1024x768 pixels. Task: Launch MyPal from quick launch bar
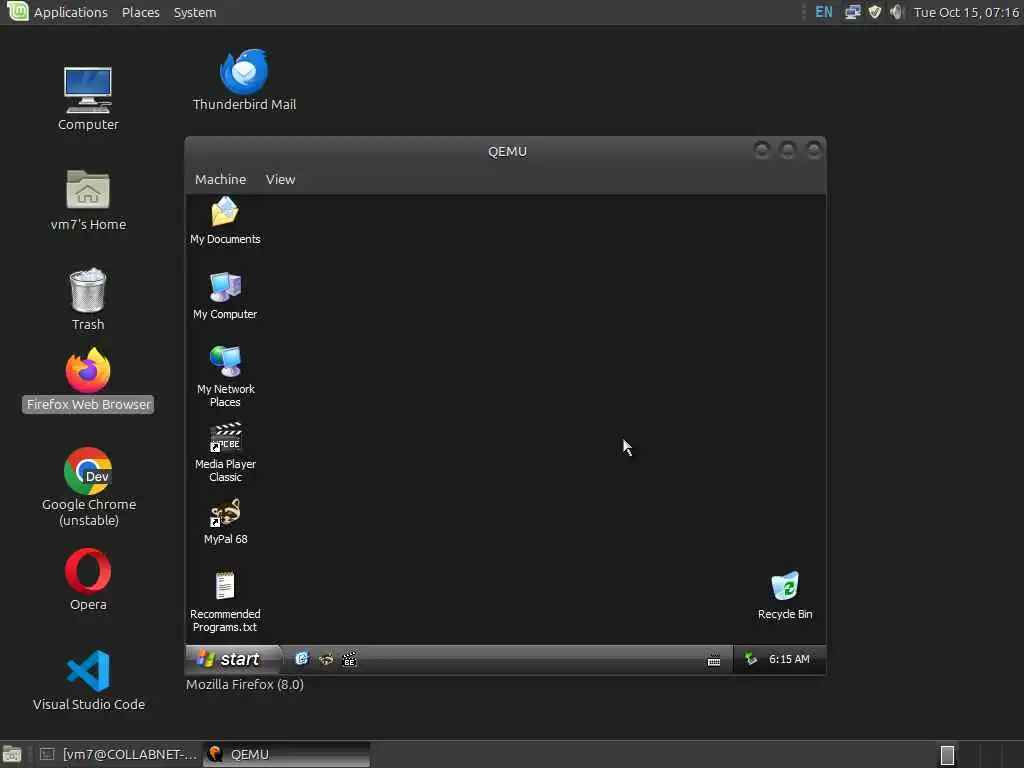coord(326,659)
